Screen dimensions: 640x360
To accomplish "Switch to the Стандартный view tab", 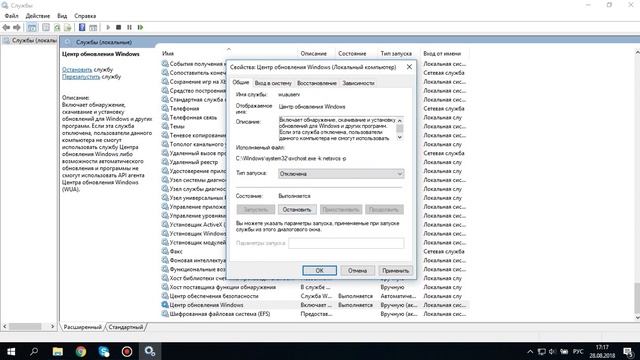I will [126, 327].
